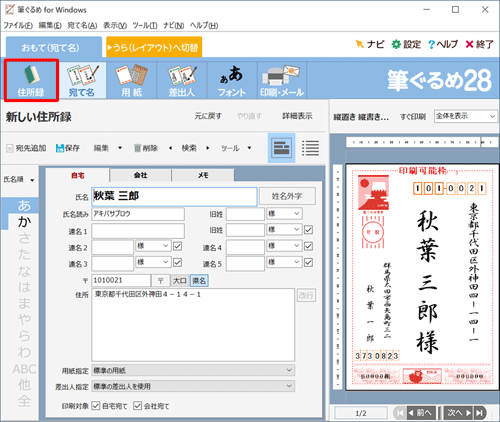Toggle checkbox next to 連名3

[x=177, y=262]
